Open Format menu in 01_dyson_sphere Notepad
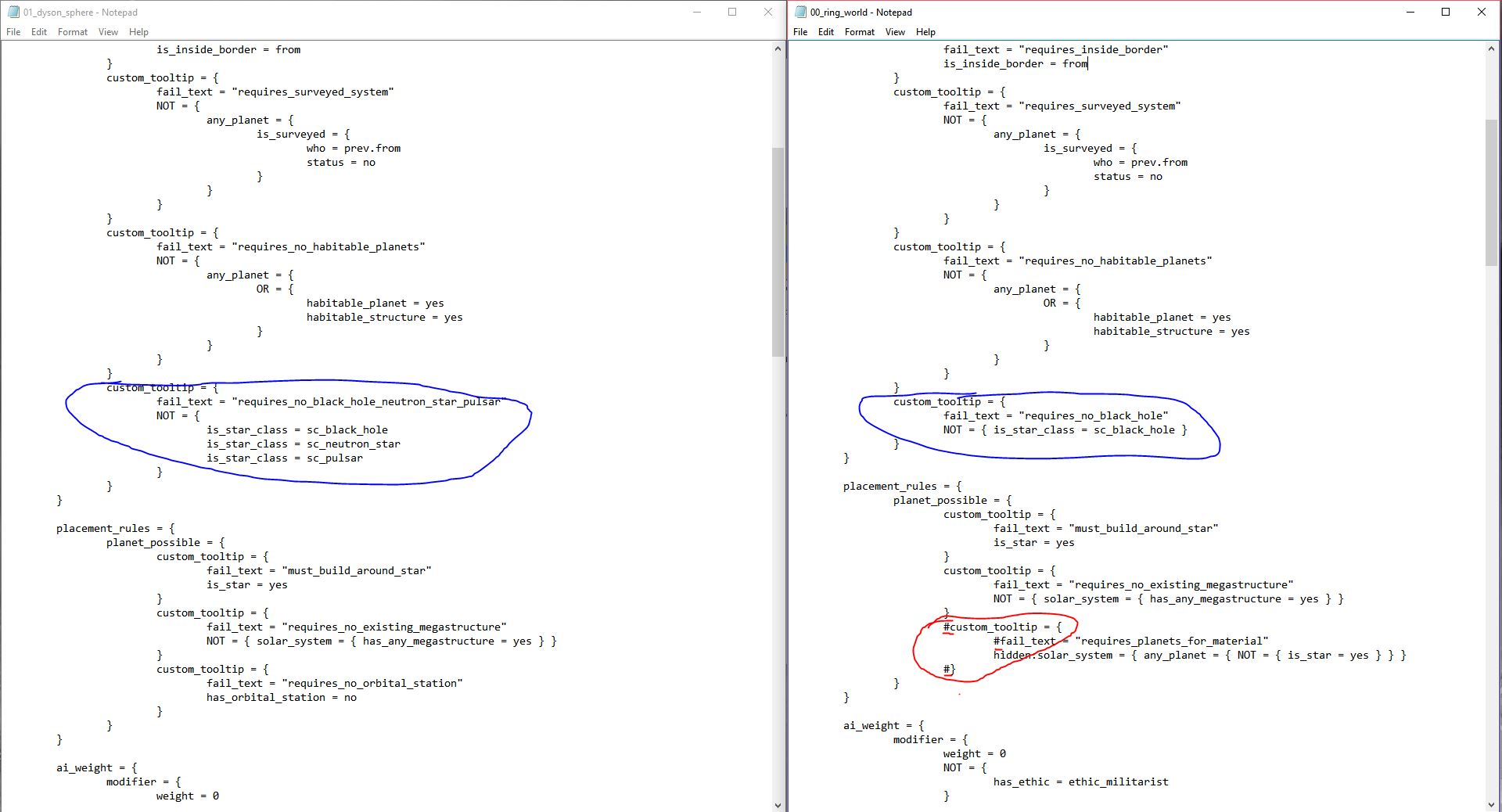This screenshot has height=812, width=1502. click(73, 32)
